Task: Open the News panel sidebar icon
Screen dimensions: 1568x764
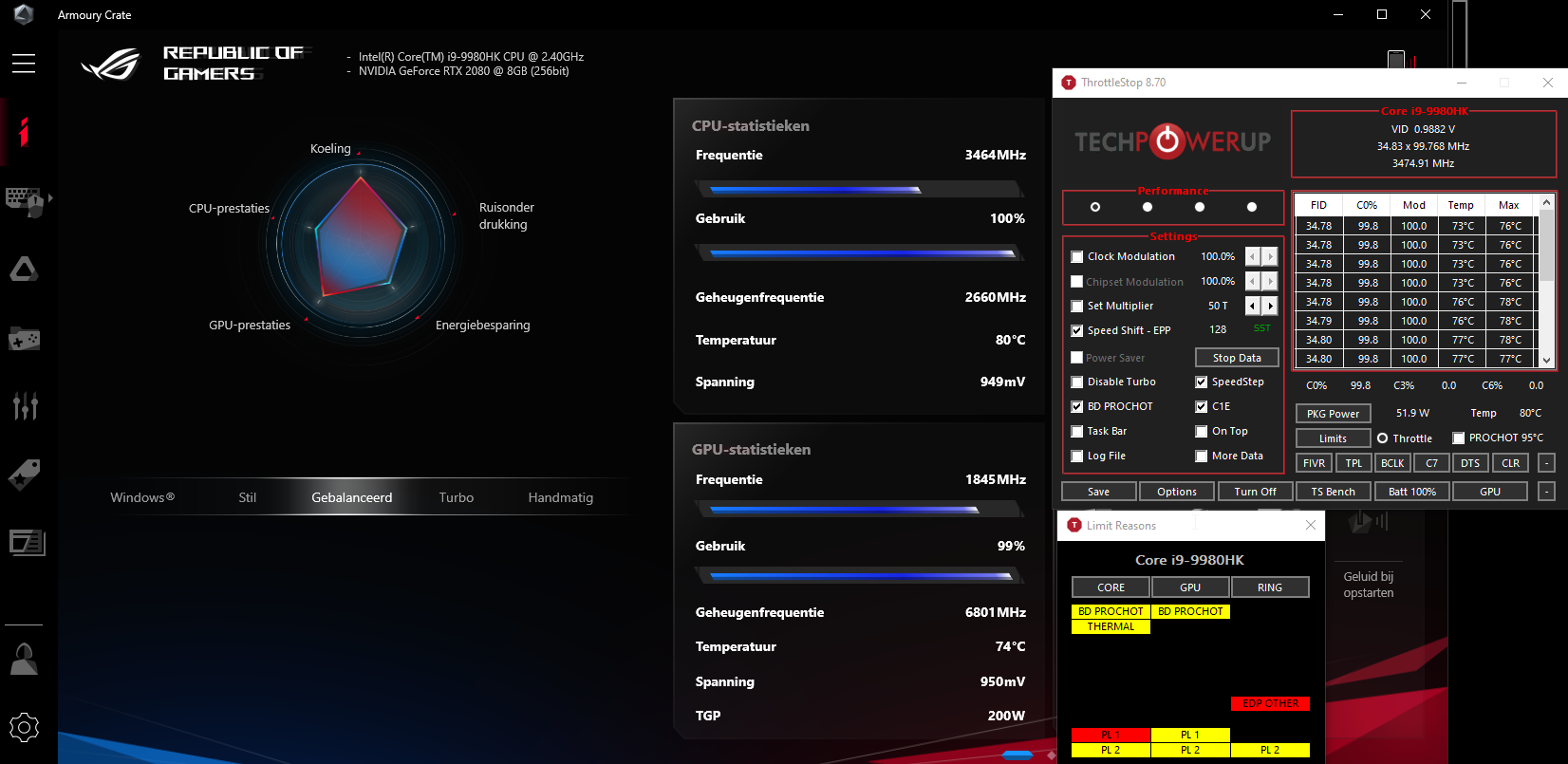Action: 27,543
